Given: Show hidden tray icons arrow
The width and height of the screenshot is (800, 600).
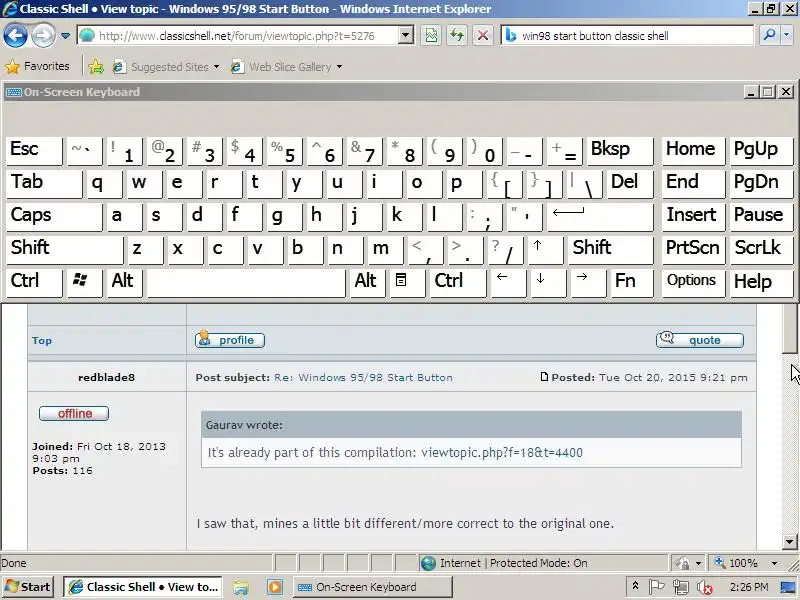Looking at the screenshot, I should pyautogui.click(x=635, y=586).
